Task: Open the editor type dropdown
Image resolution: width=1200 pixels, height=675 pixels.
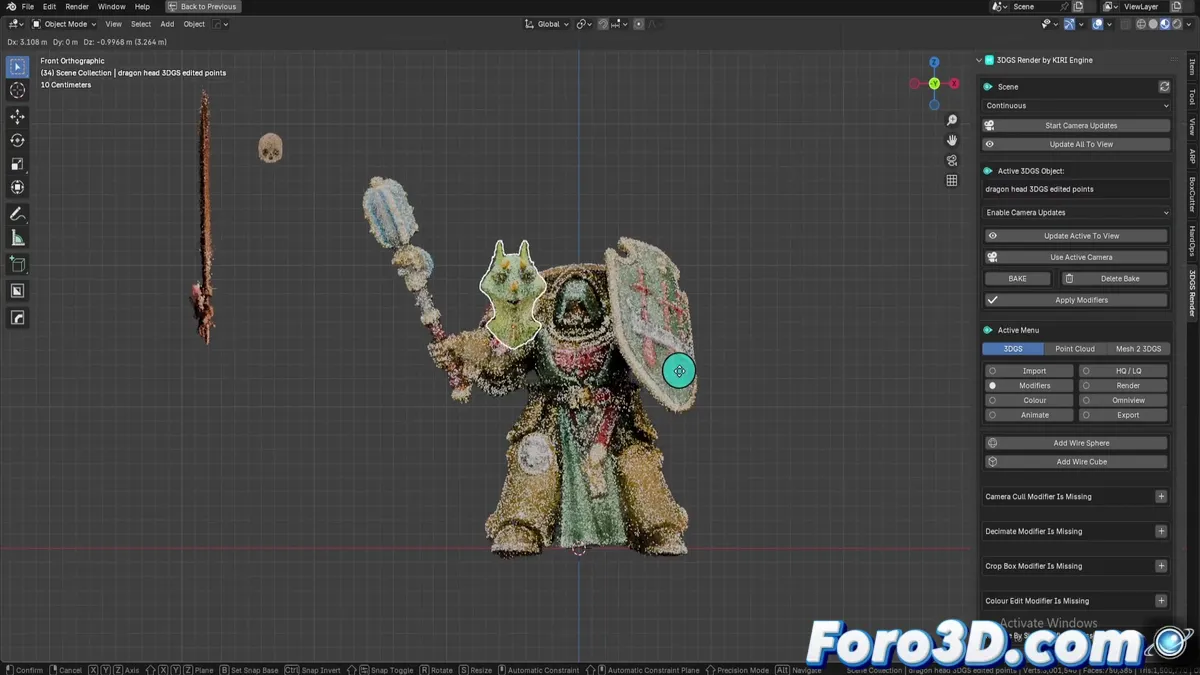Action: pyautogui.click(x=15, y=24)
